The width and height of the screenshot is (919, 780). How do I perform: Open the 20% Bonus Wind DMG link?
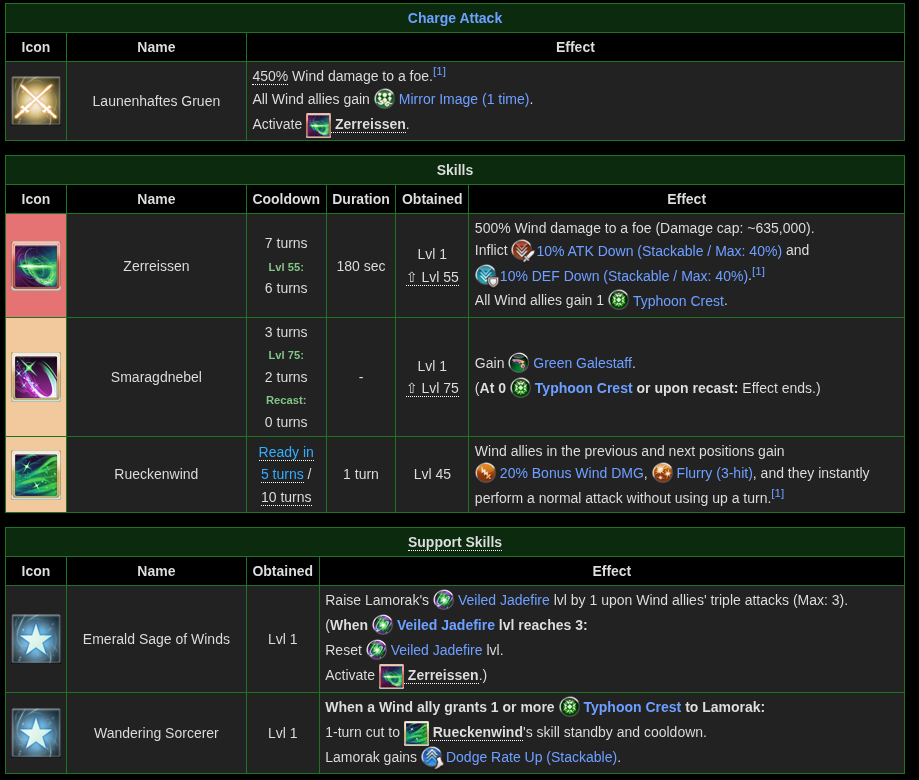(x=571, y=473)
